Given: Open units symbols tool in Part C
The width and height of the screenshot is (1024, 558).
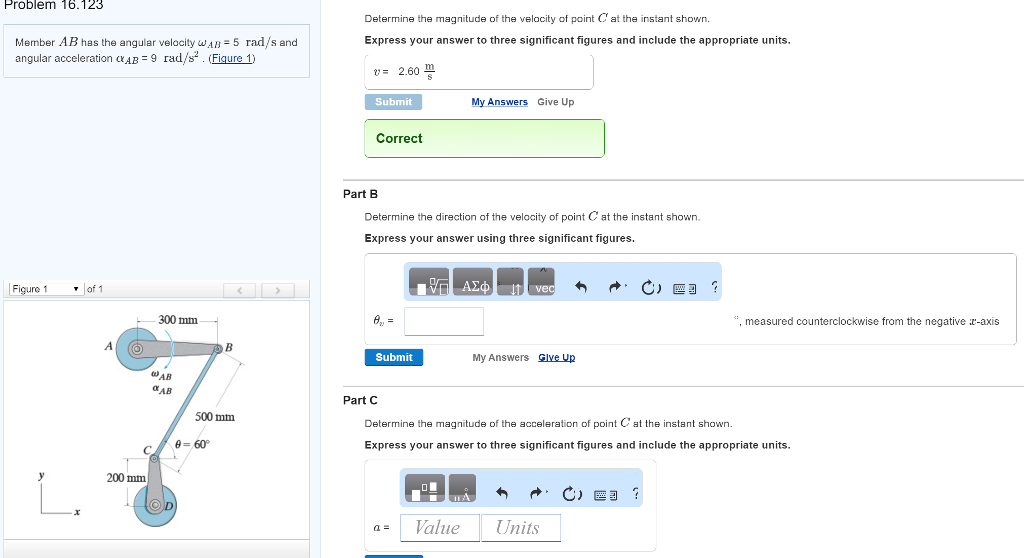Looking at the screenshot, I should point(462,489).
